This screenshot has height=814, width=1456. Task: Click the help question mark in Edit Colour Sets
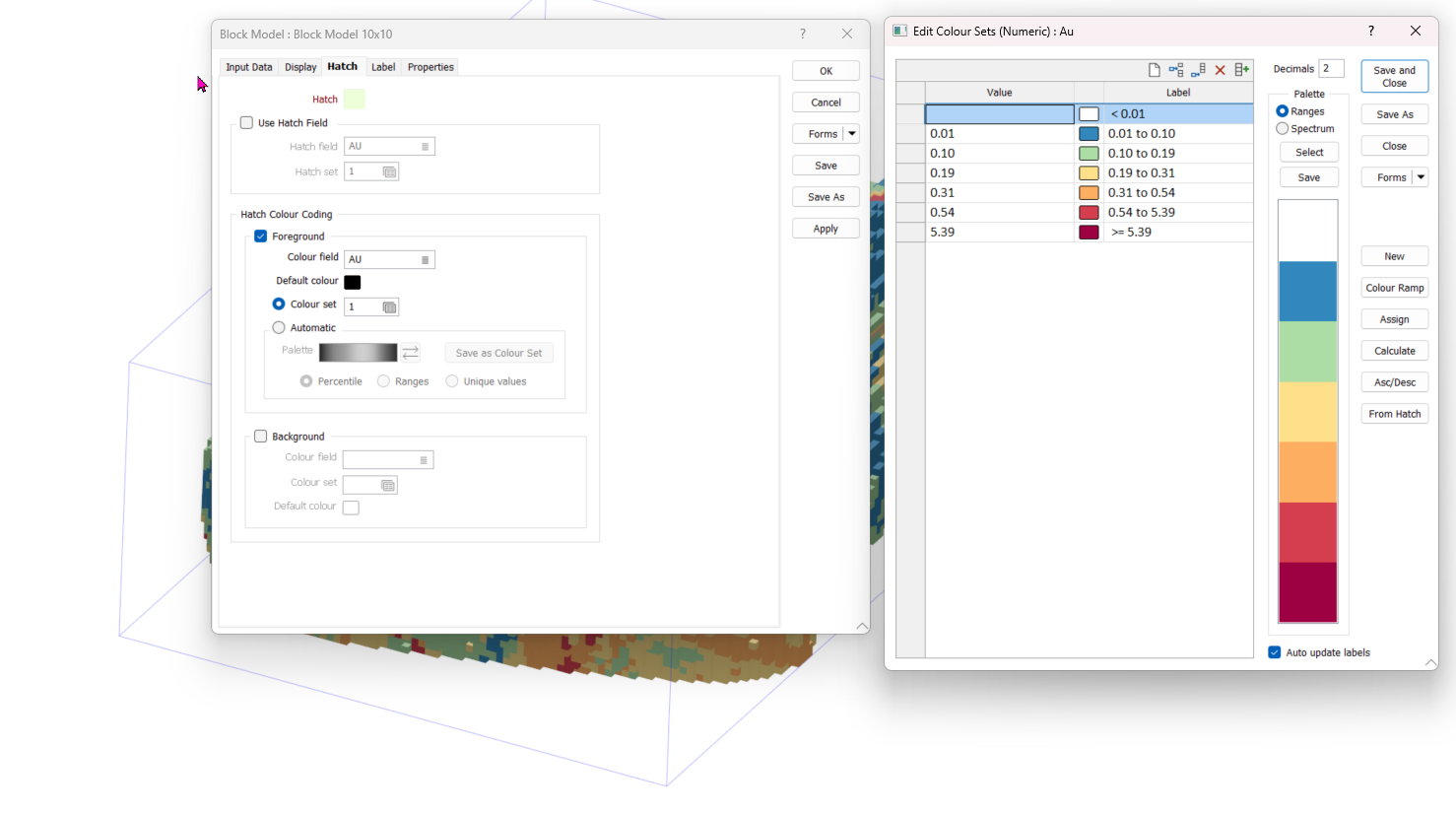tap(1370, 32)
